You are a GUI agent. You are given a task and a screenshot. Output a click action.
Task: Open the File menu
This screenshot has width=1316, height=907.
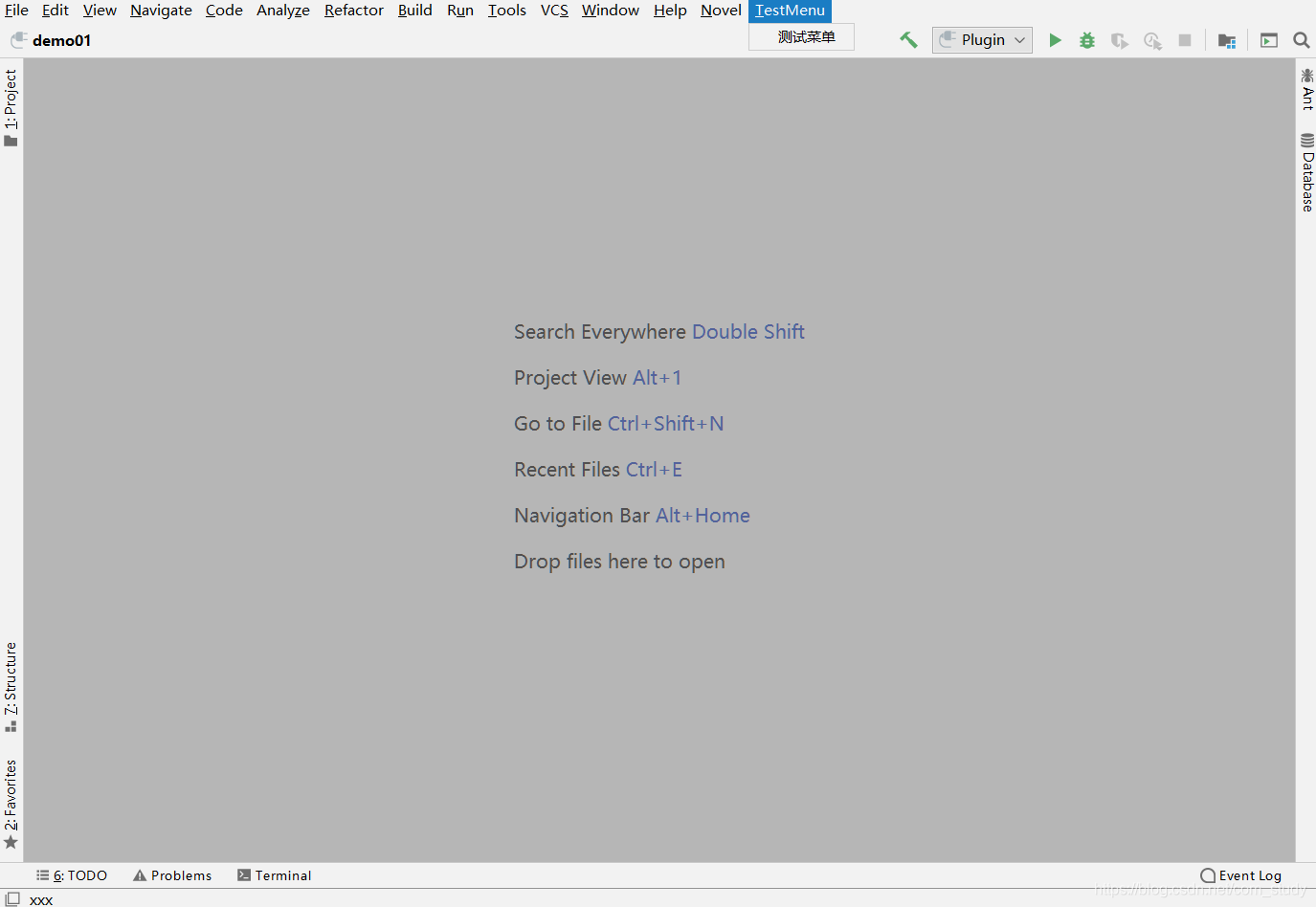click(x=16, y=11)
